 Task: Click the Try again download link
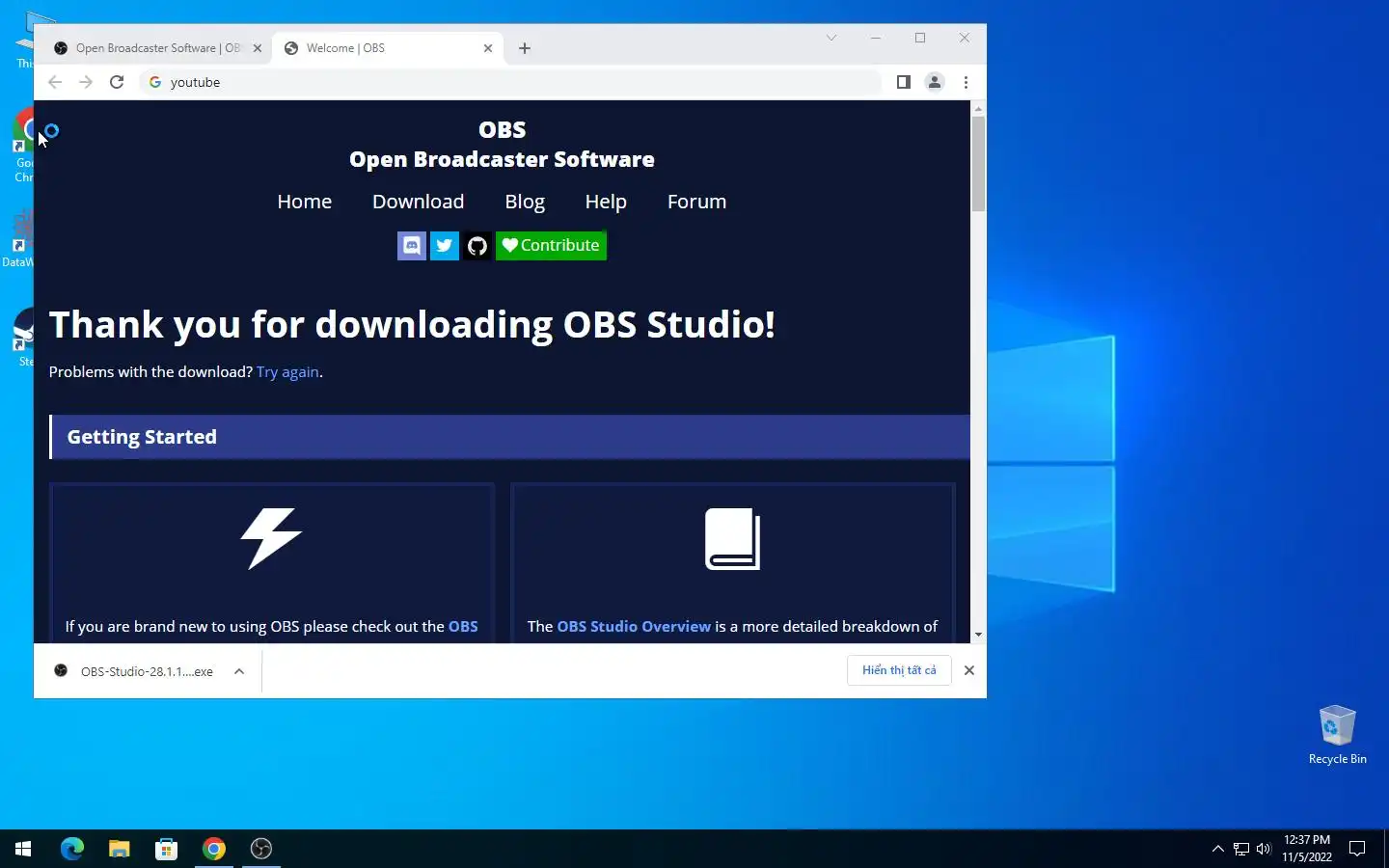coord(287,372)
